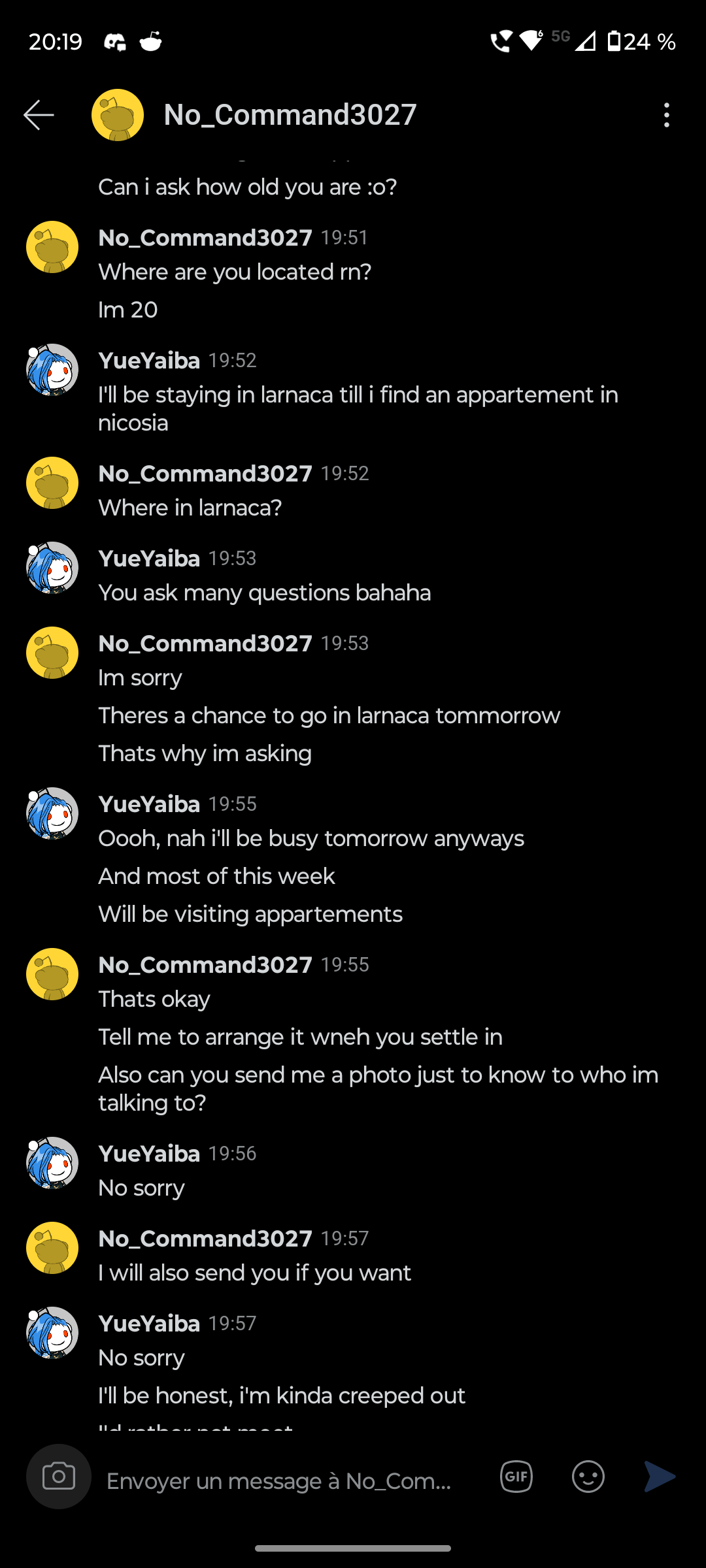Open the three-dot overflow menu
This screenshot has height=1568, width=706.
pos(666,115)
